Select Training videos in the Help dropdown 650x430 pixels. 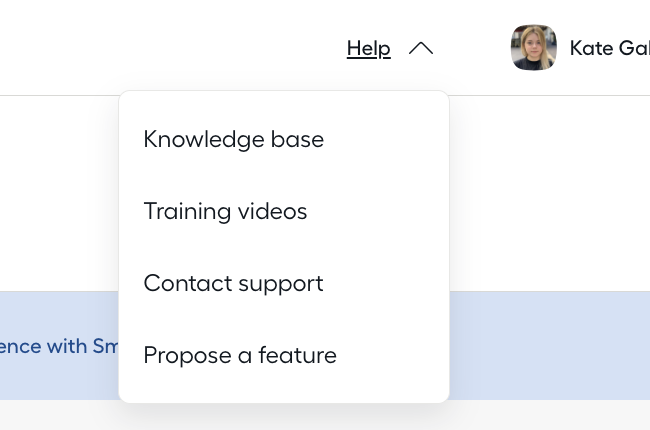225,211
